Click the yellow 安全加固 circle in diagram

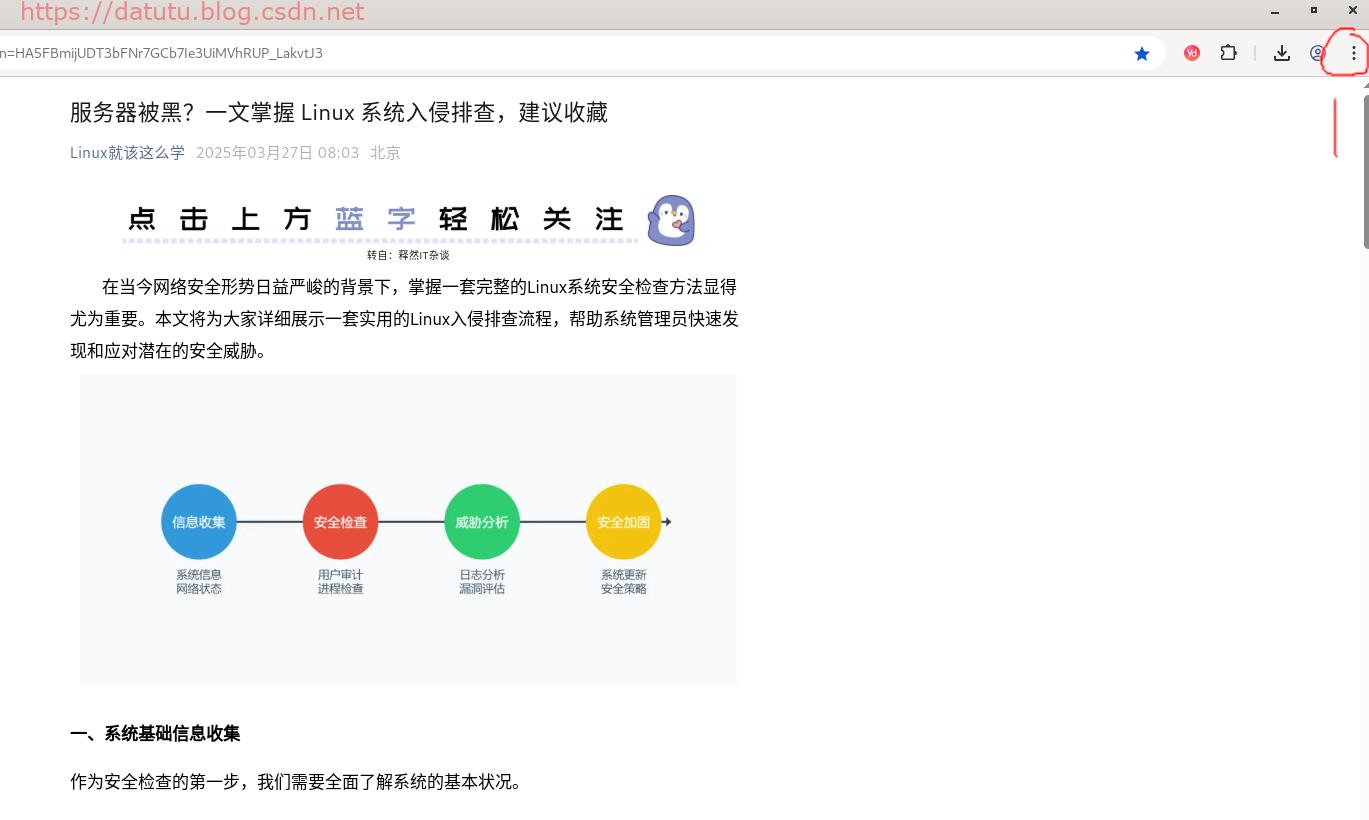[x=624, y=522]
